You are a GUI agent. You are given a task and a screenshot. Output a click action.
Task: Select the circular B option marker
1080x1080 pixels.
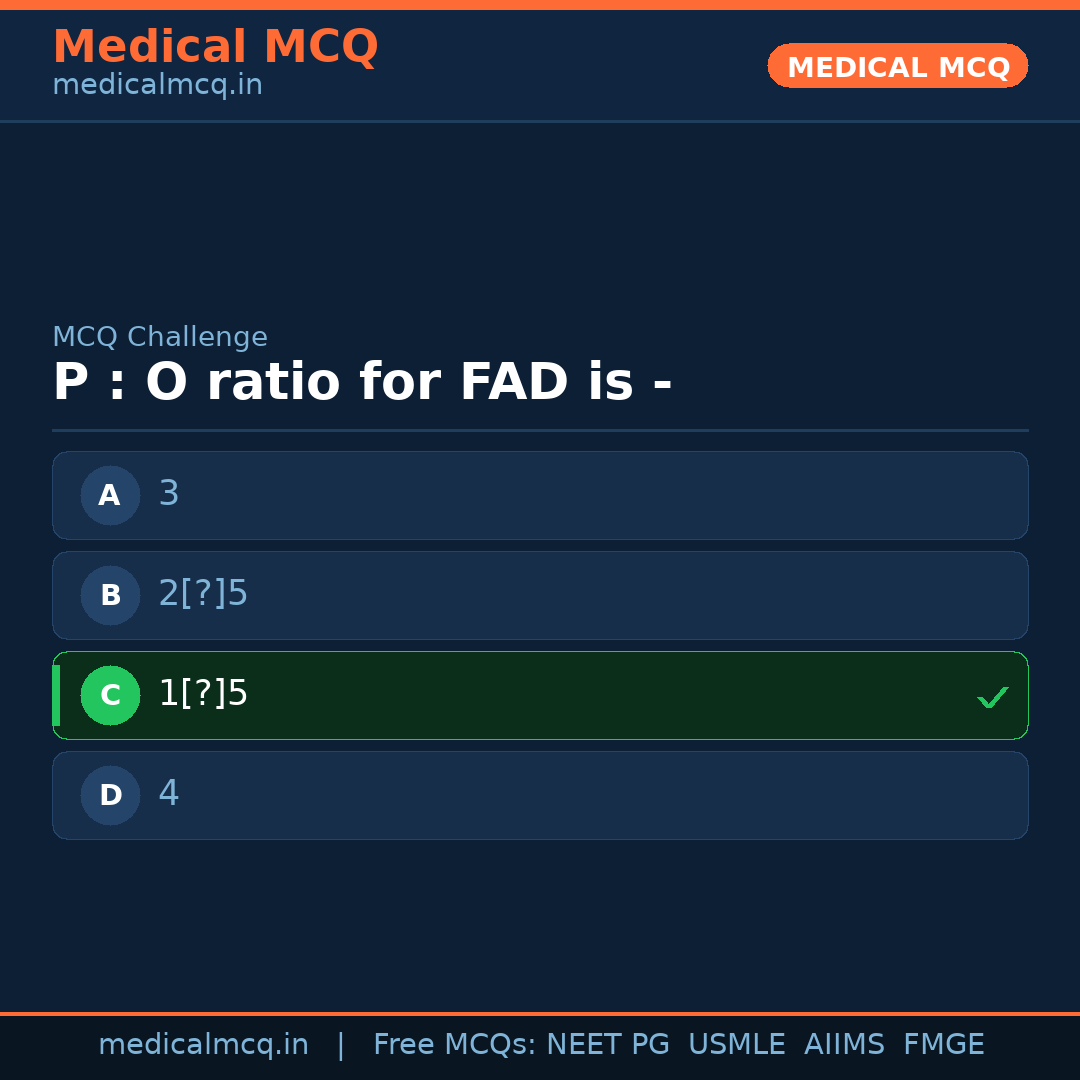point(110,595)
